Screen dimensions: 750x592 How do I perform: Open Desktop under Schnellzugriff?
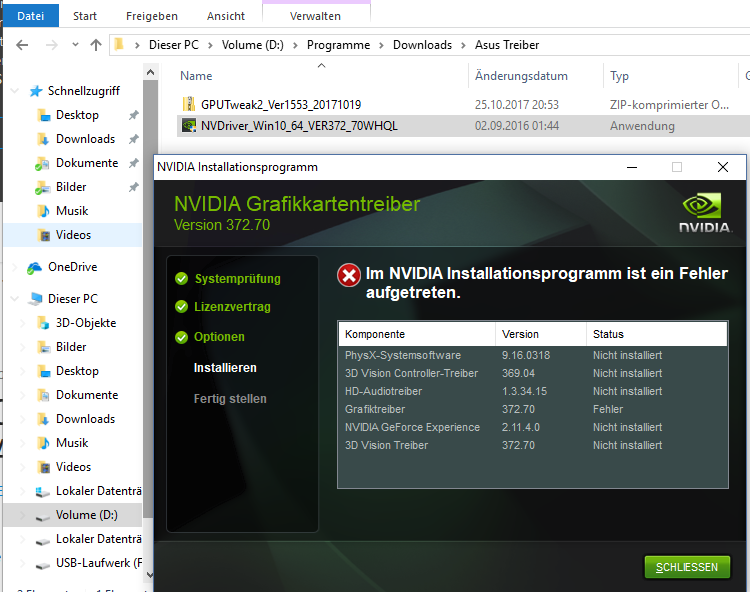77,115
